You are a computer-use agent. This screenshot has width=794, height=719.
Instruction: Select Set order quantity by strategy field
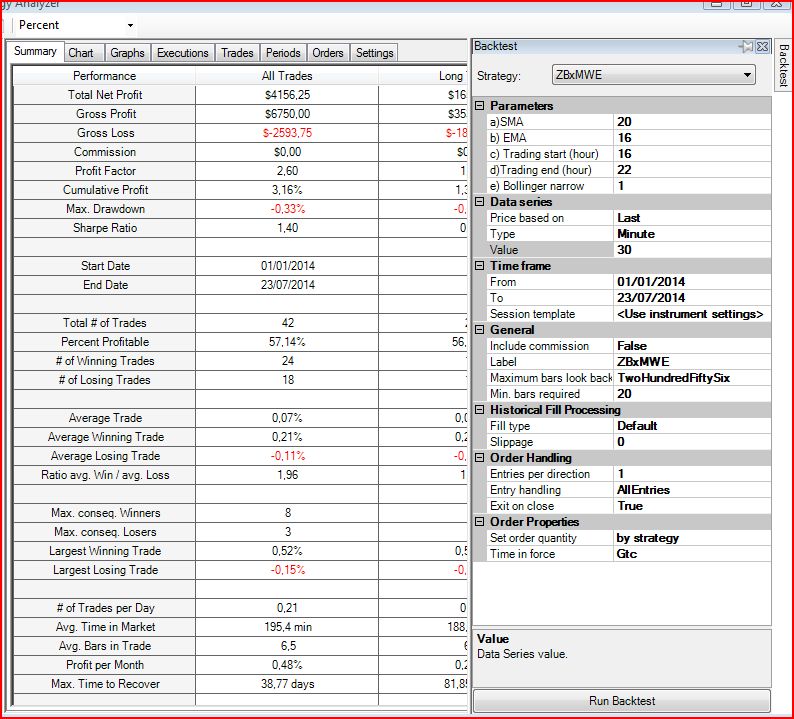(x=692, y=538)
